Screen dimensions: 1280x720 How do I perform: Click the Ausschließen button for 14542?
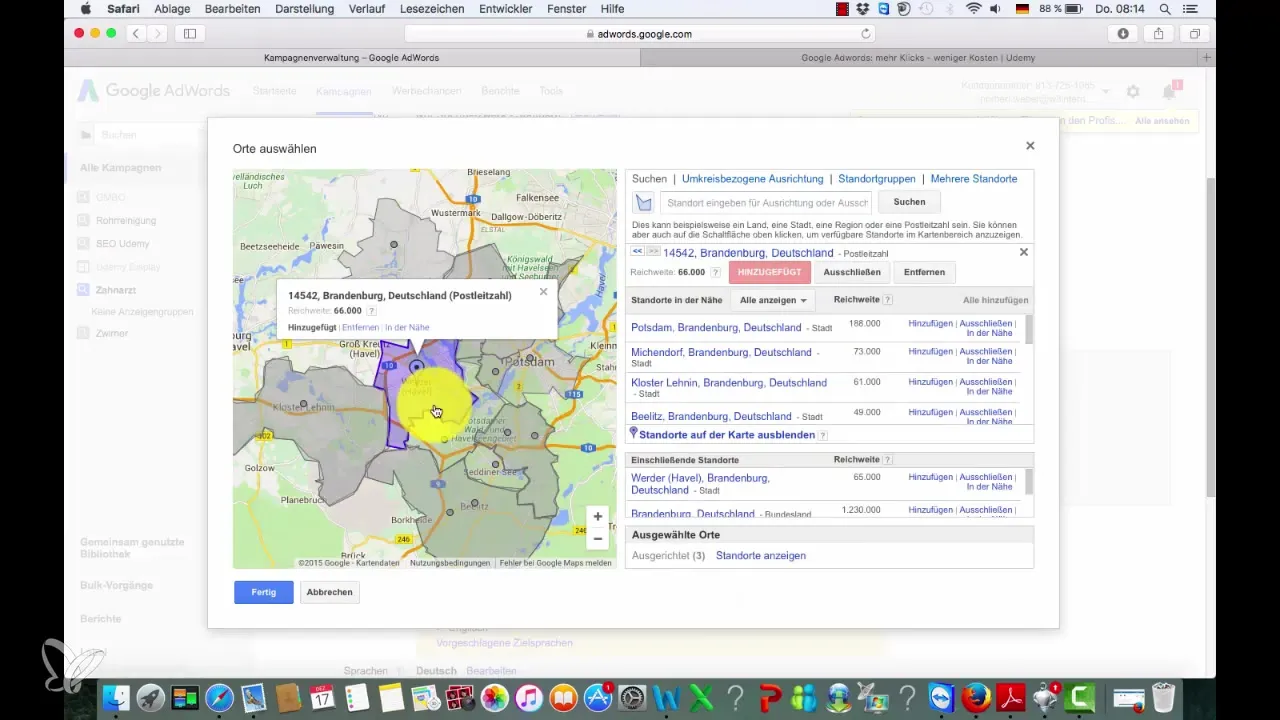pyautogui.click(x=851, y=272)
